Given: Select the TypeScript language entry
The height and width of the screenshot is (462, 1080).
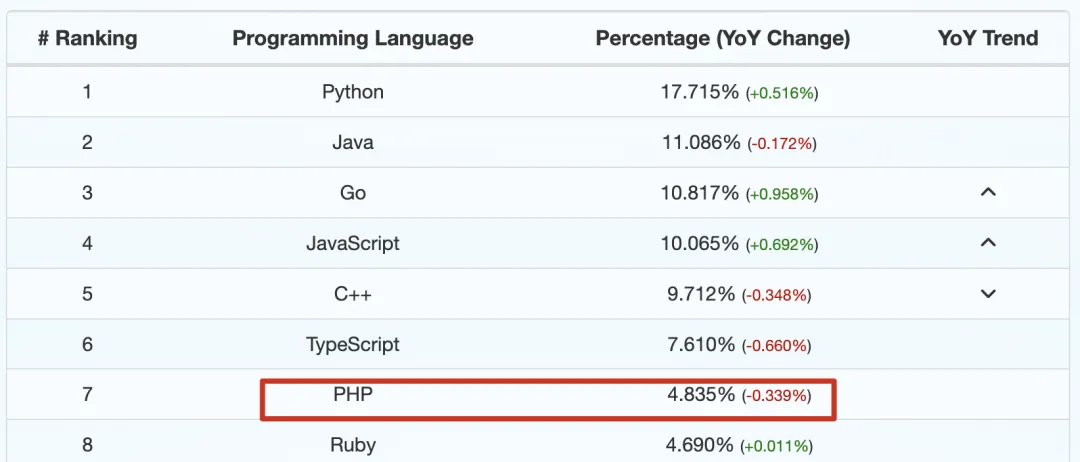Looking at the screenshot, I should [353, 345].
